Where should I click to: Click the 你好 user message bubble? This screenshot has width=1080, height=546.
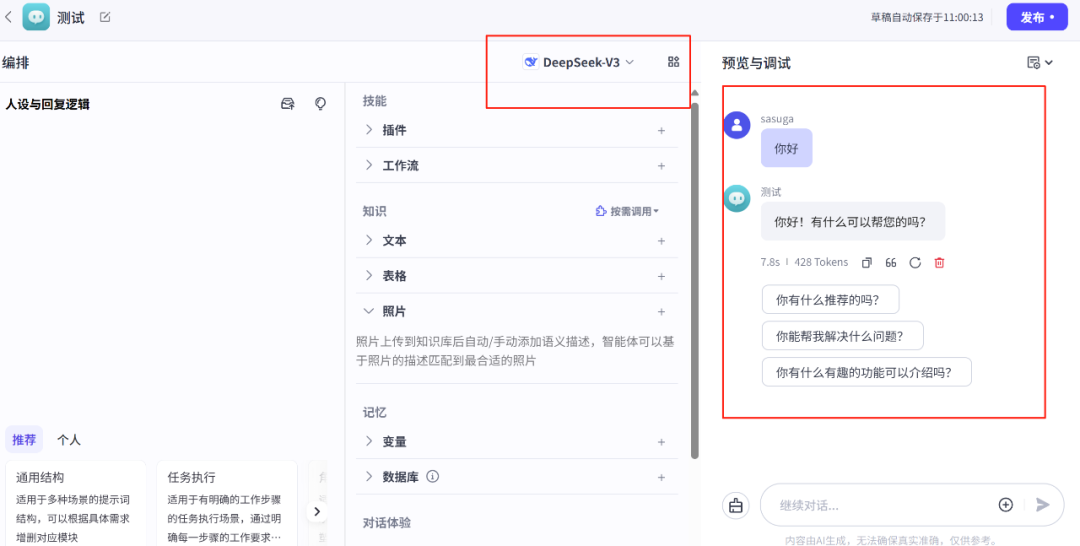pos(787,148)
